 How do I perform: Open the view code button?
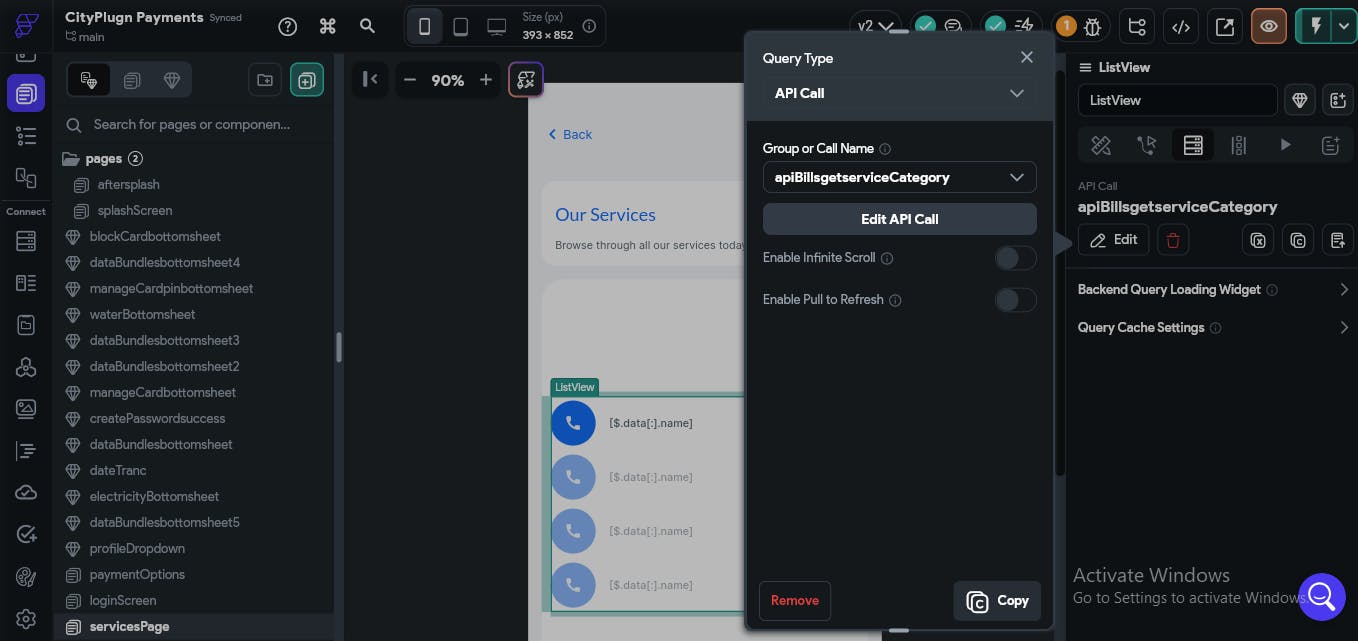point(1180,27)
